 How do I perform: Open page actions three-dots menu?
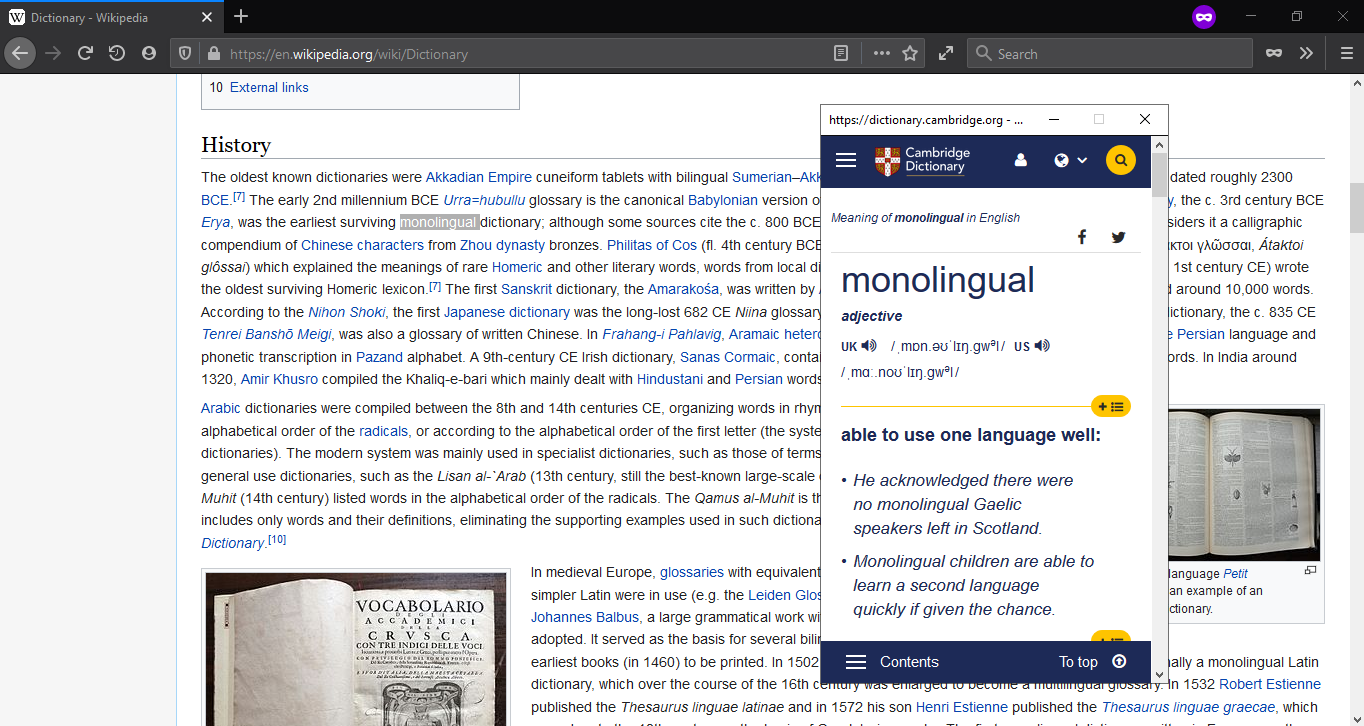click(x=881, y=54)
